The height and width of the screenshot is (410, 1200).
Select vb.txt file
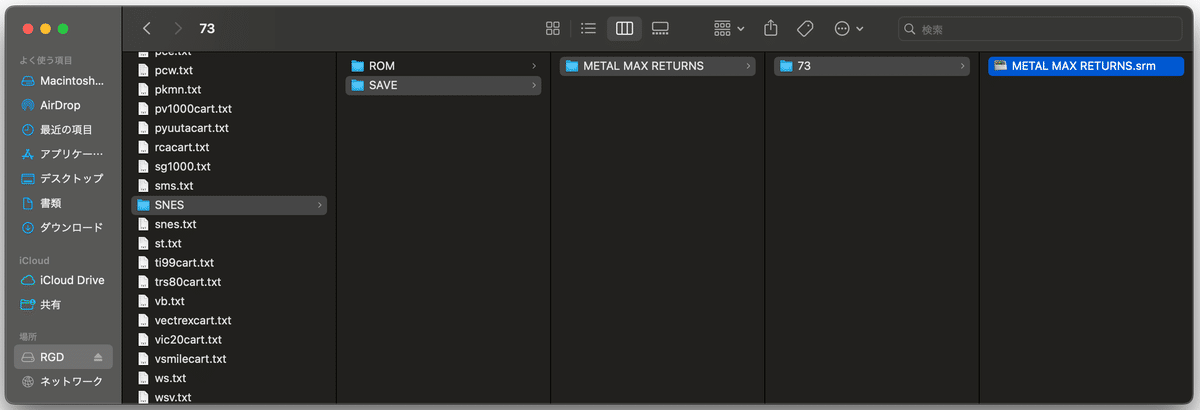229,301
